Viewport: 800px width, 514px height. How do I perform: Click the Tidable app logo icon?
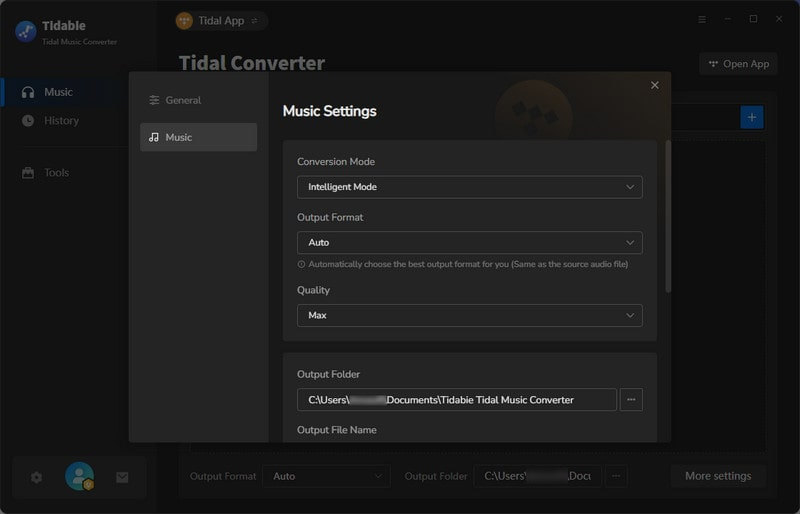point(26,32)
